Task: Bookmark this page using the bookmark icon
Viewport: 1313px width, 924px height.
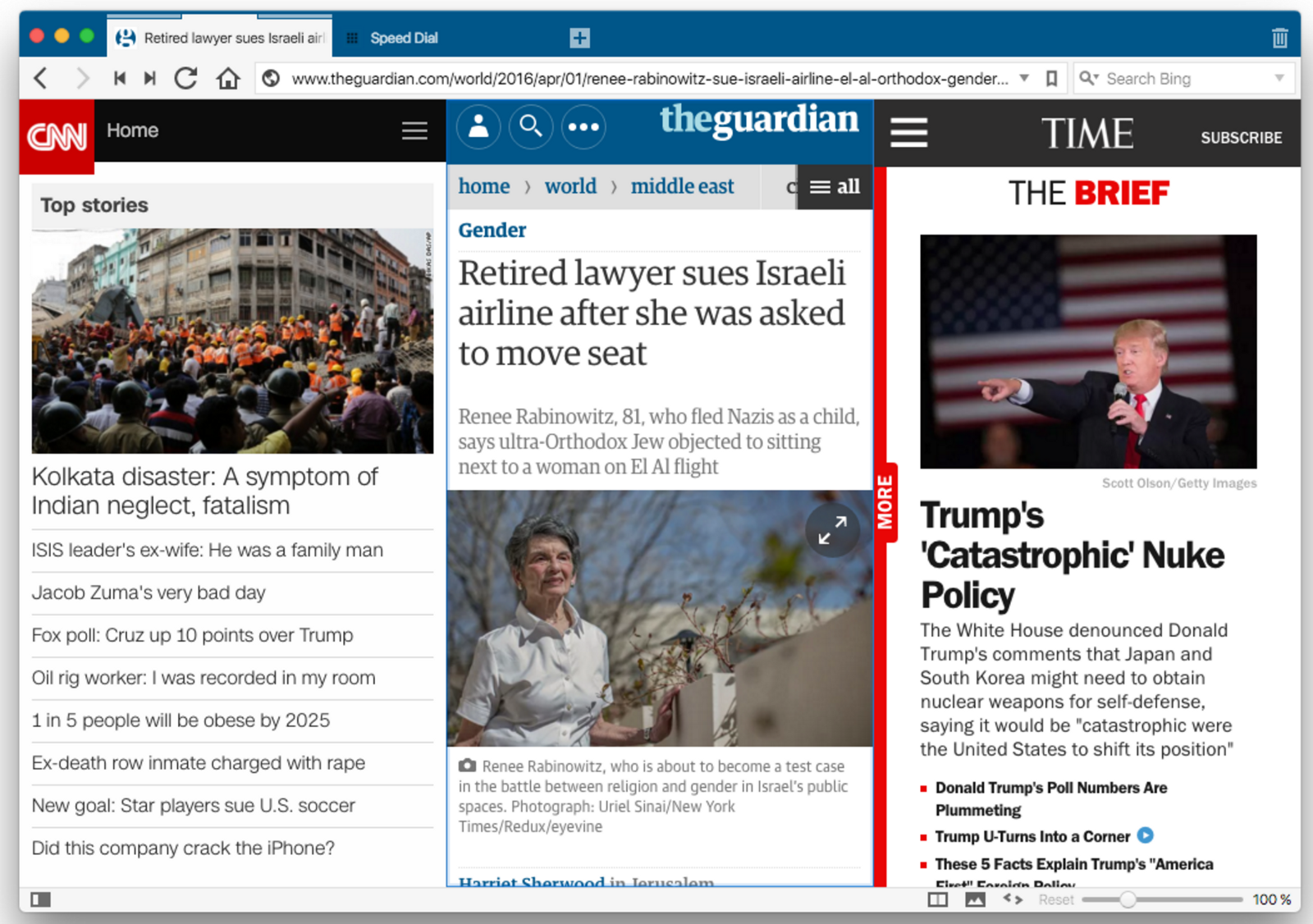Action: pos(1051,79)
